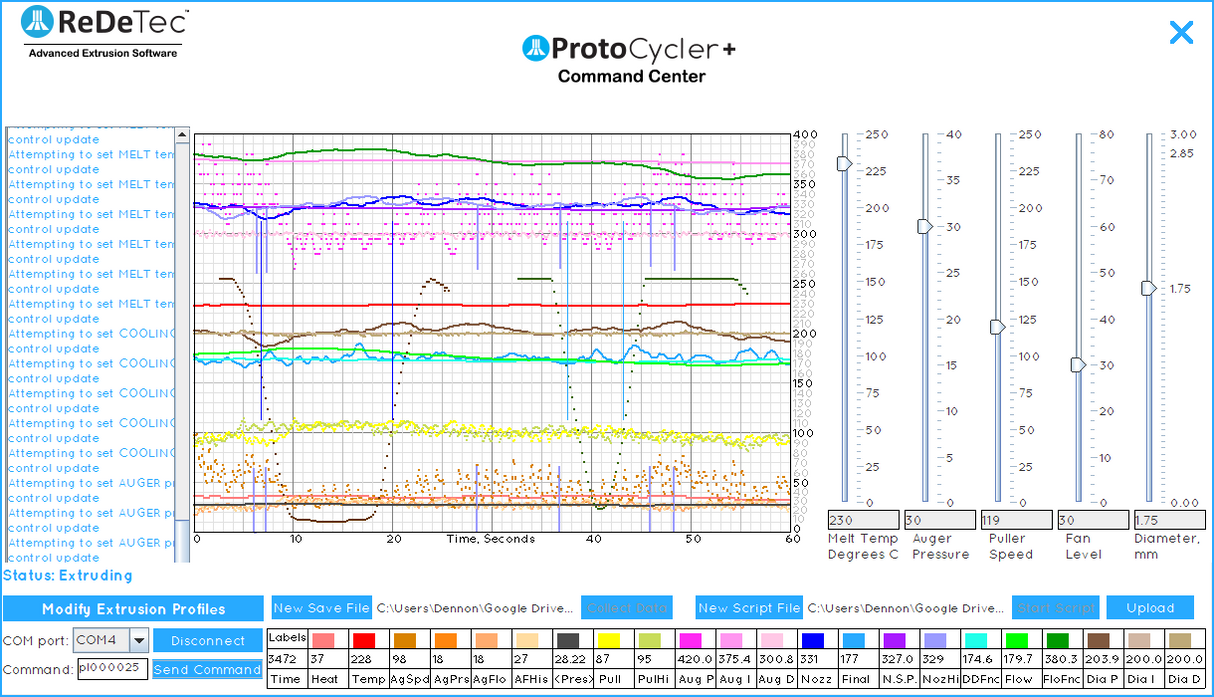
Task: Create a New Save File
Action: click(320, 607)
